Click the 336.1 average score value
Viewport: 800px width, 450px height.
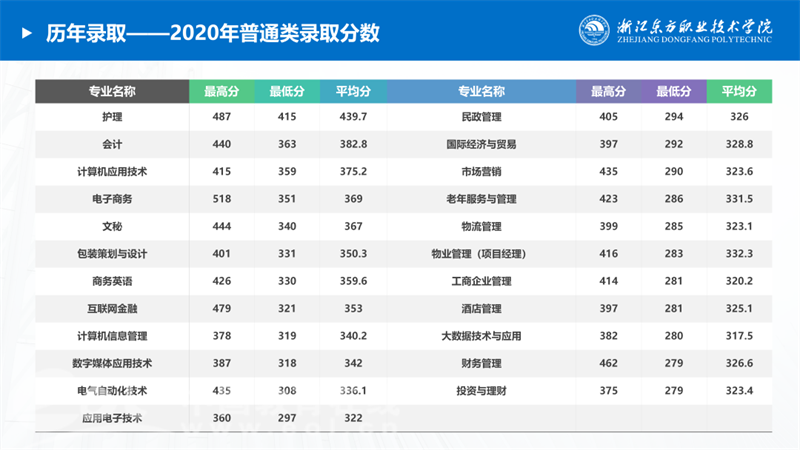click(354, 391)
